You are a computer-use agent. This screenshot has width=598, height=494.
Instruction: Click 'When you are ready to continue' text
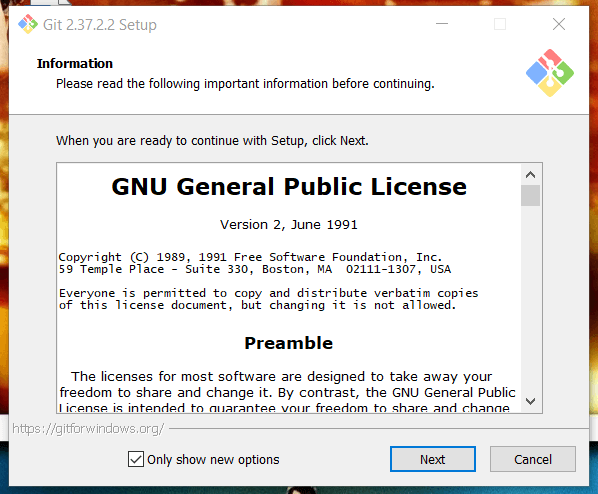point(212,141)
